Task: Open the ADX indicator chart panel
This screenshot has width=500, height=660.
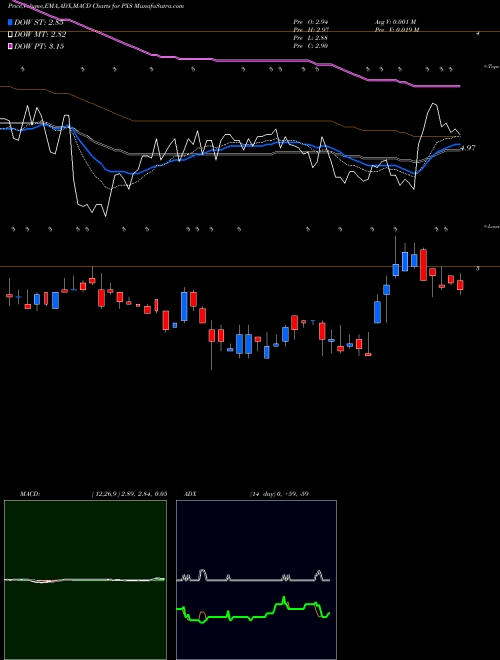Action: (x=256, y=580)
